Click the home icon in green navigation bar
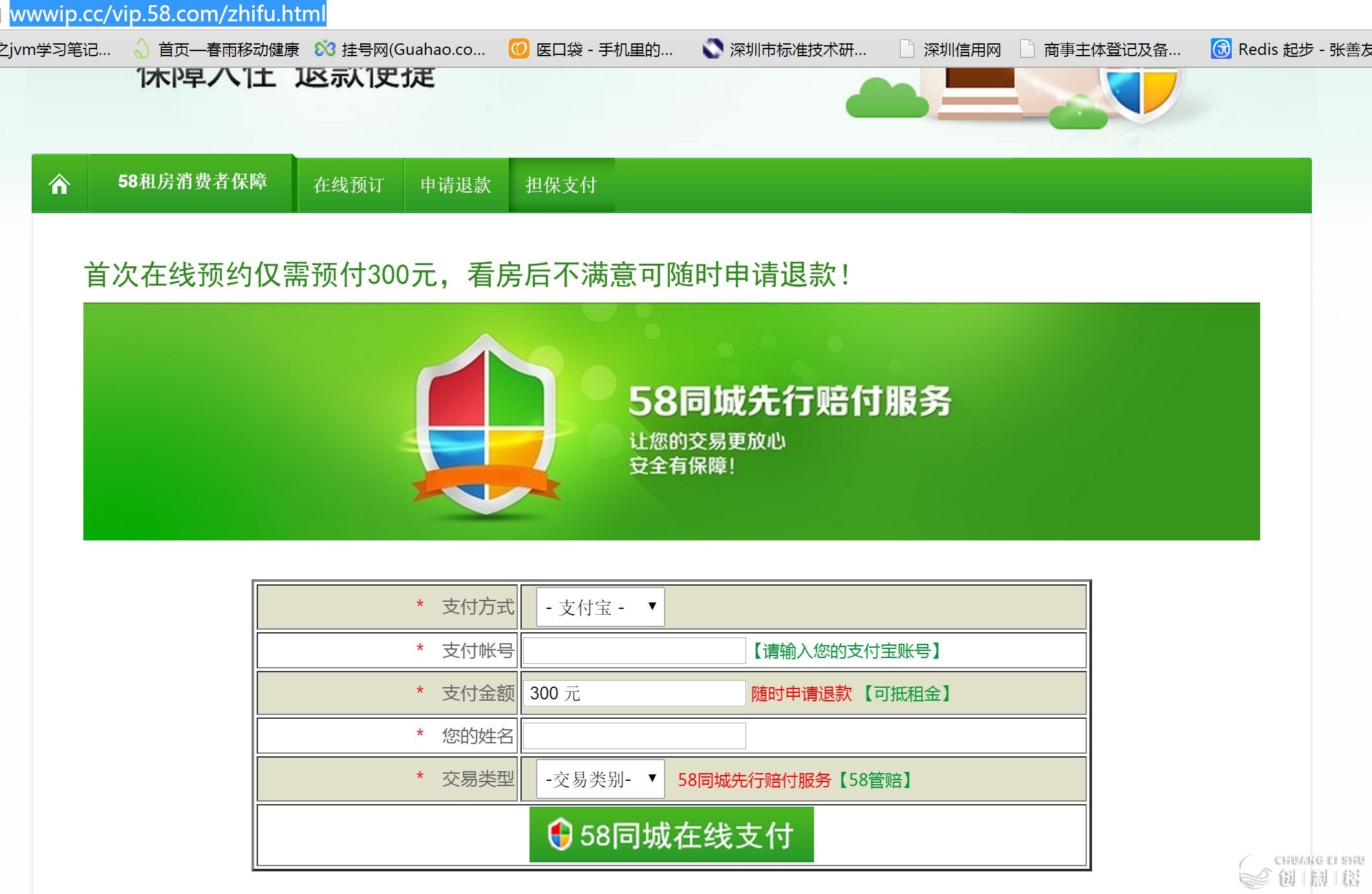The height and width of the screenshot is (894, 1372). [x=59, y=184]
